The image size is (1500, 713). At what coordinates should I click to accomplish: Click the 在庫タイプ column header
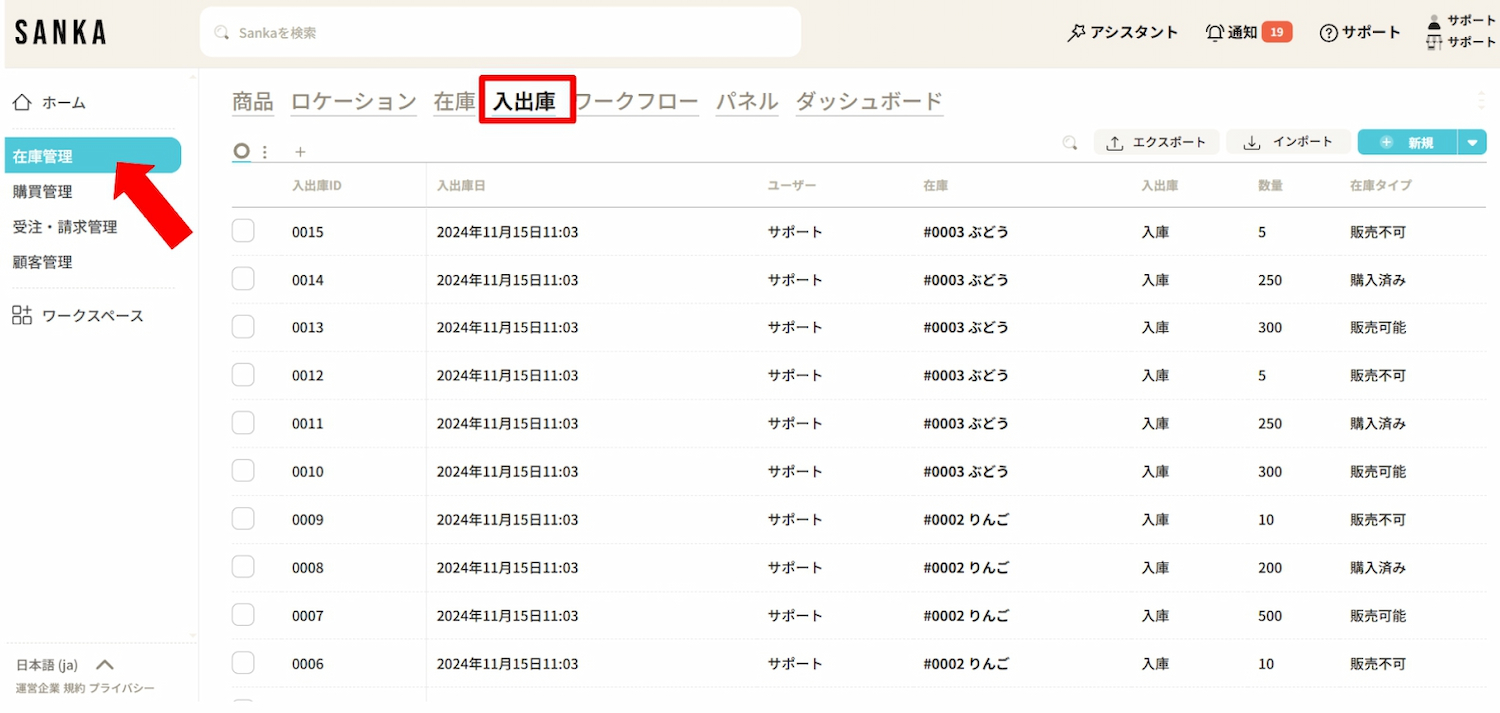tap(1380, 185)
